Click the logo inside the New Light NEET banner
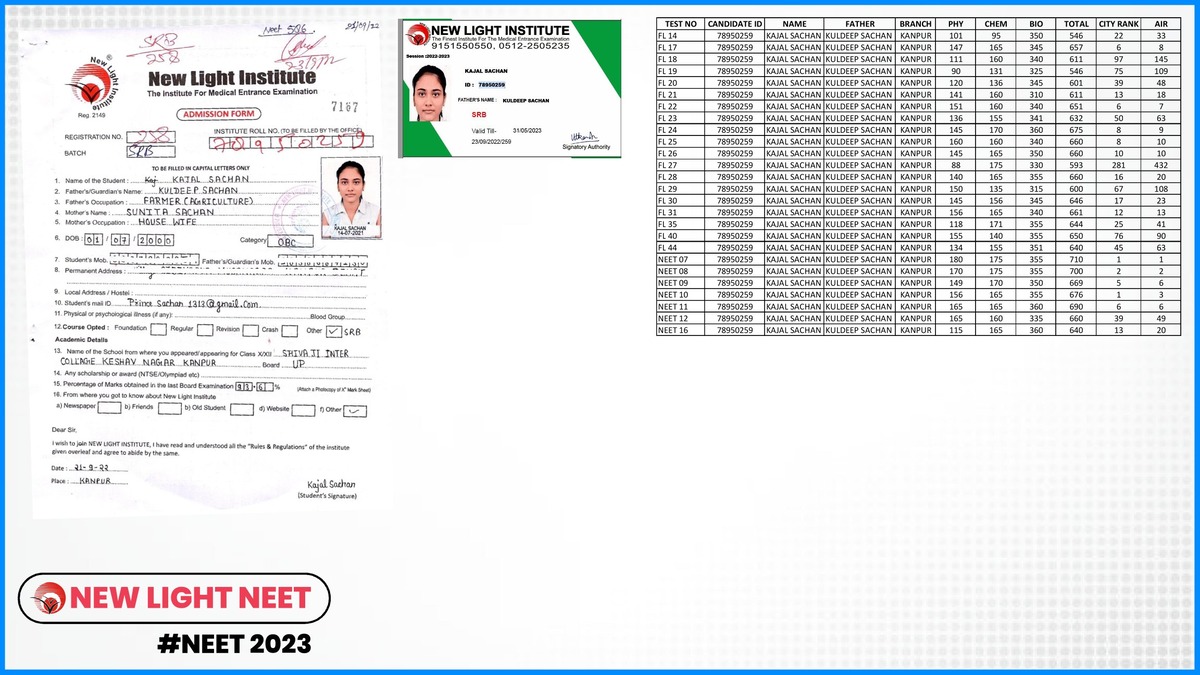The width and height of the screenshot is (1200, 675). [48, 598]
